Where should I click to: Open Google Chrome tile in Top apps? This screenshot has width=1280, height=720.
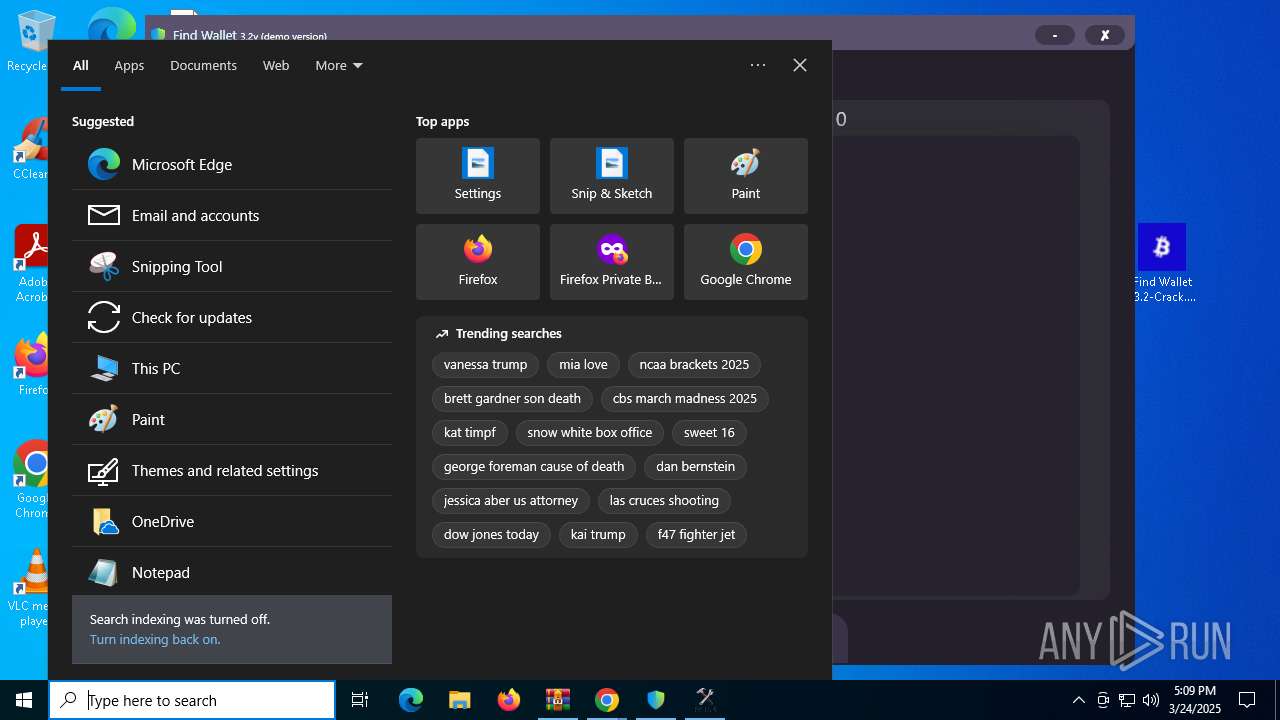tap(746, 262)
